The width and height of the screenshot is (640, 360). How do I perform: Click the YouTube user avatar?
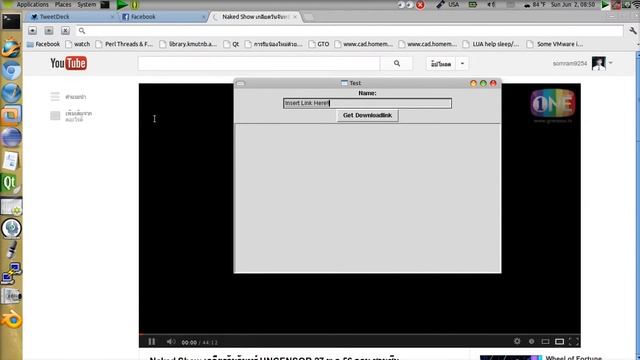[x=598, y=63]
